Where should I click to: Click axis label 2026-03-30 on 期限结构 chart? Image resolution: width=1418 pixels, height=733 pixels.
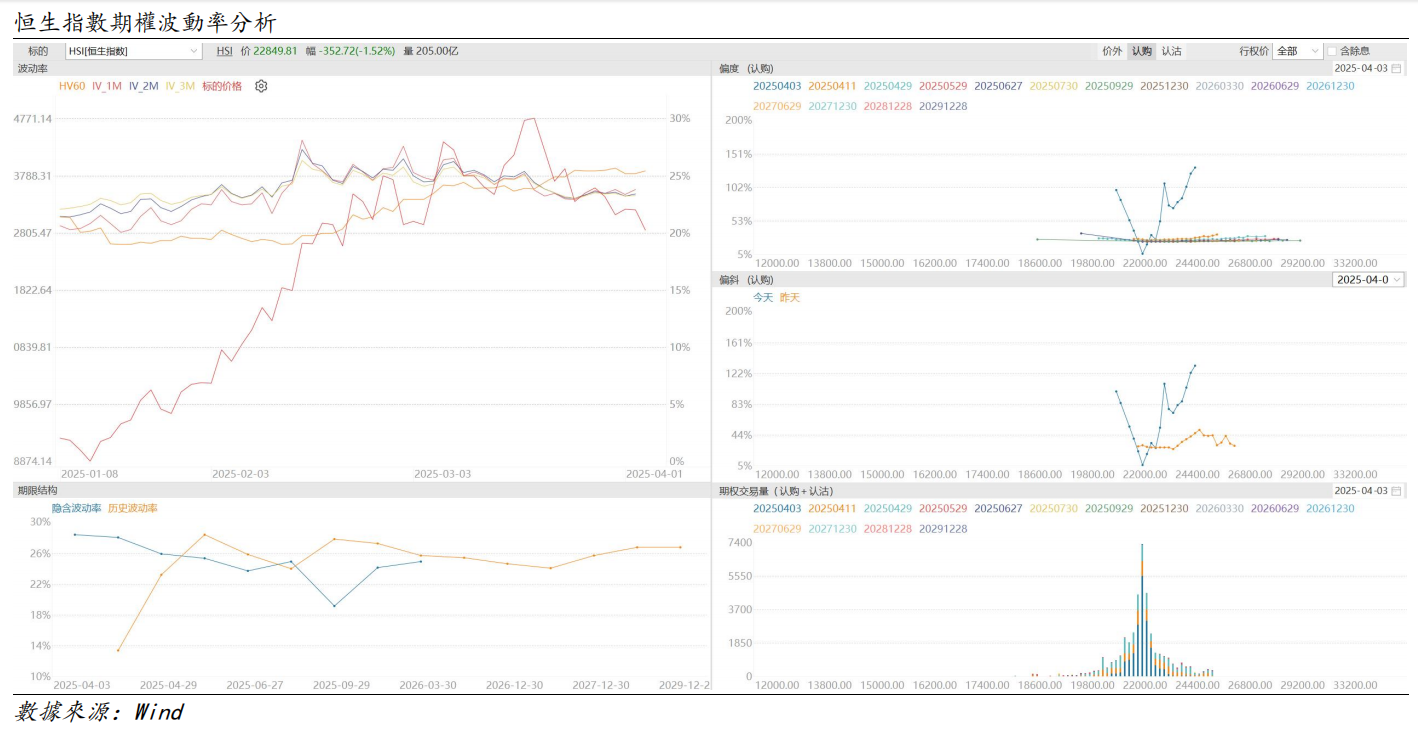428,685
